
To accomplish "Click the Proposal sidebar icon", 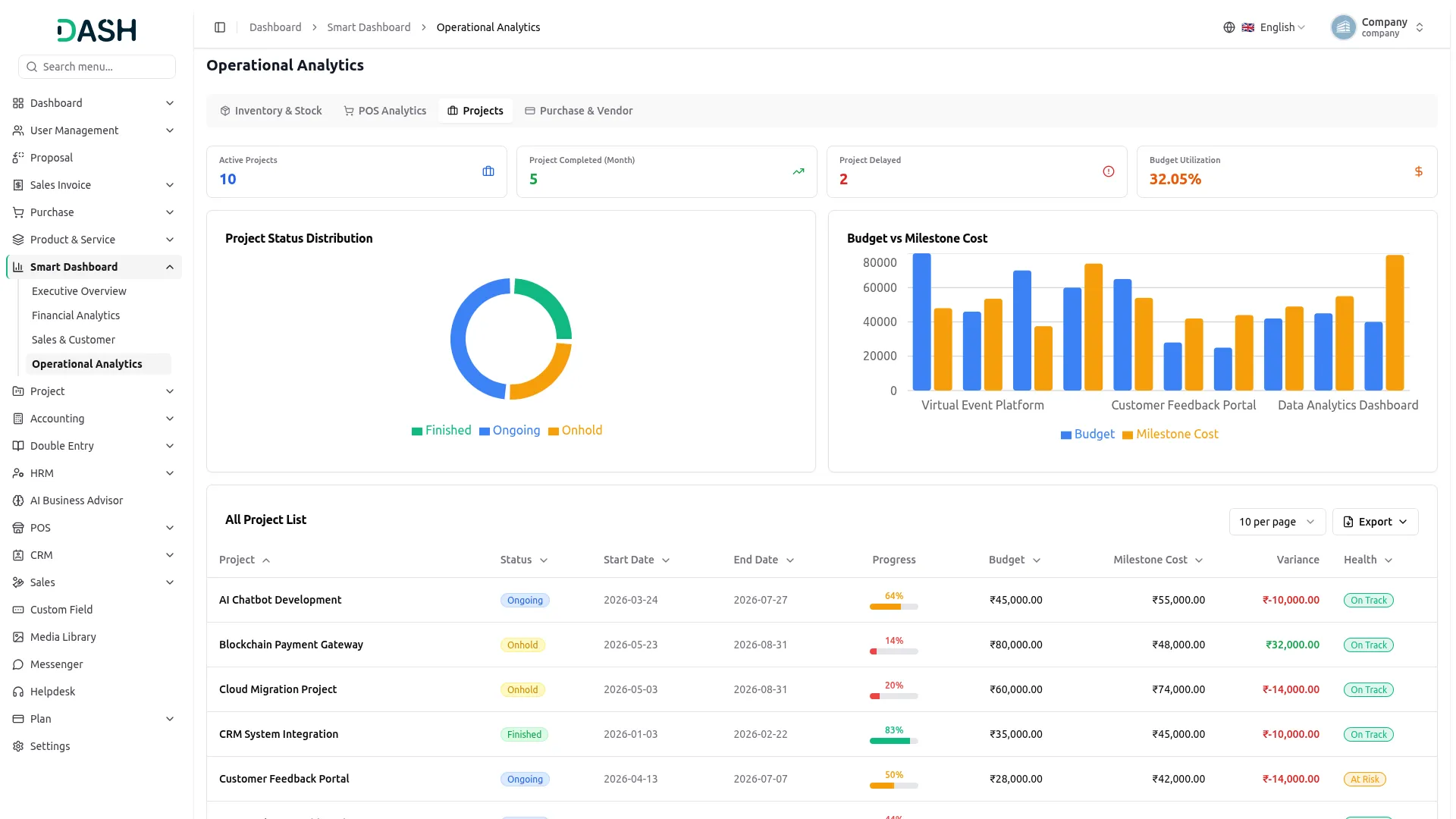I will (18, 158).
